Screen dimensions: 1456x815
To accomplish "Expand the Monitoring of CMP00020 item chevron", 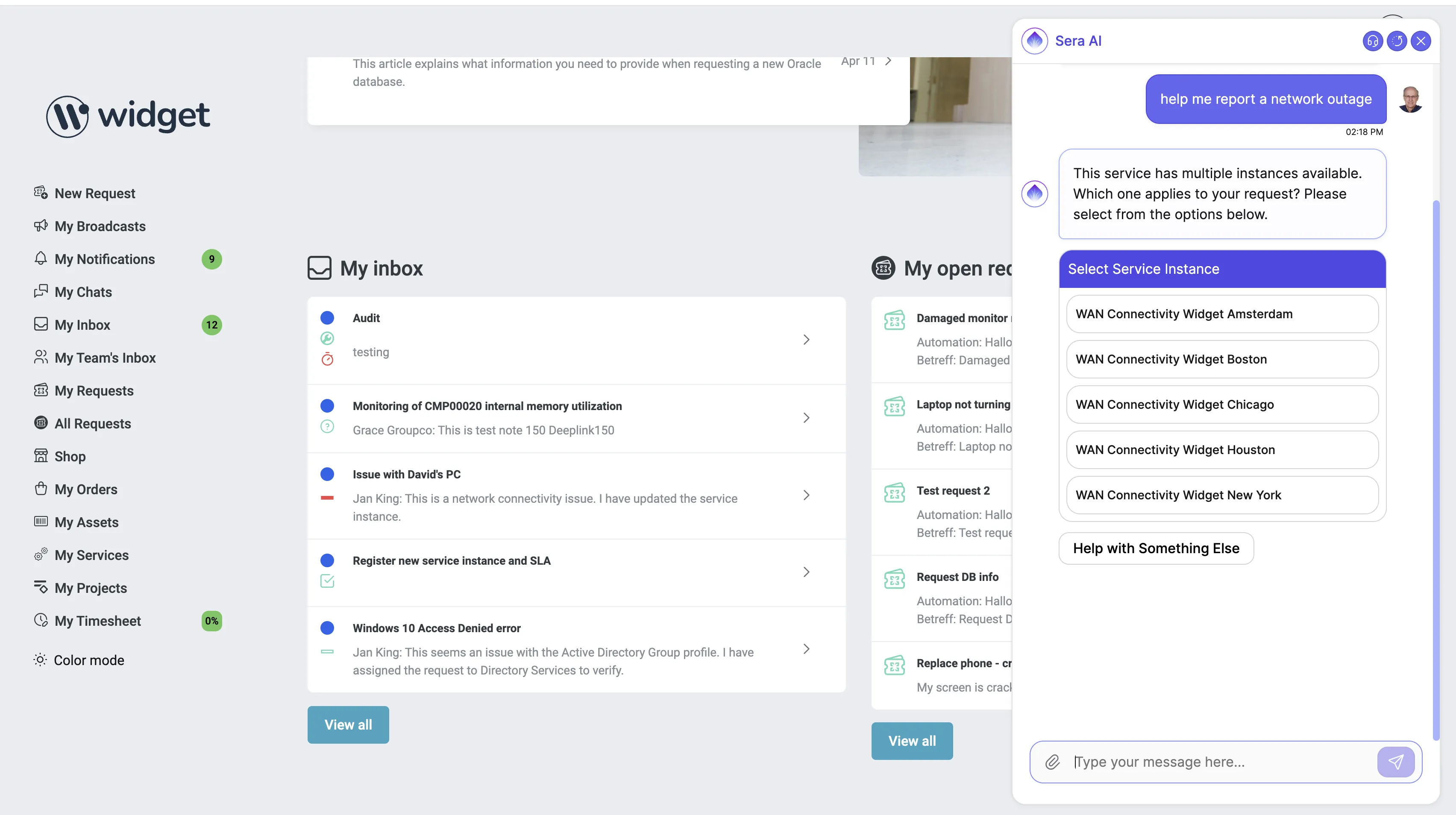I will (x=807, y=418).
